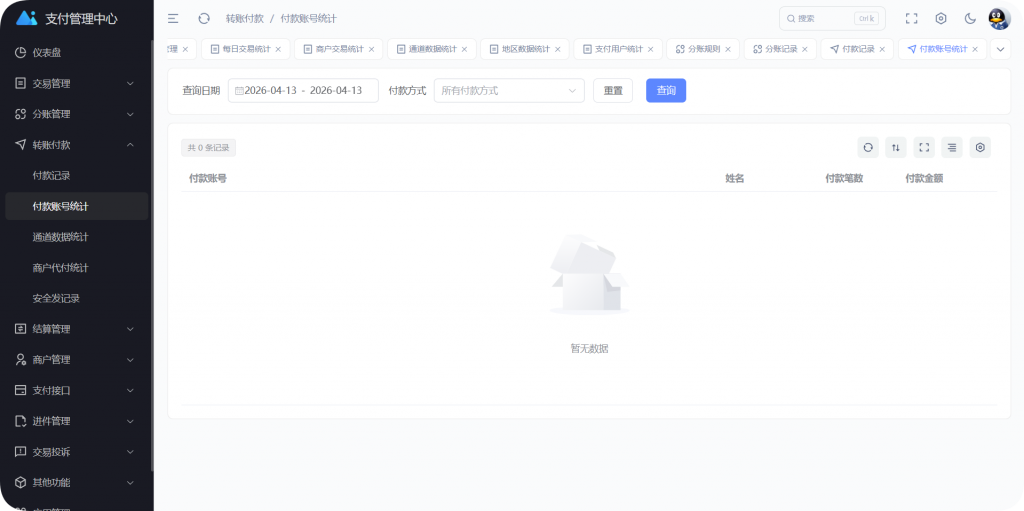Viewport: 1024px width, 511px height.
Task: Click the table sort arrows icon
Action: (896, 148)
